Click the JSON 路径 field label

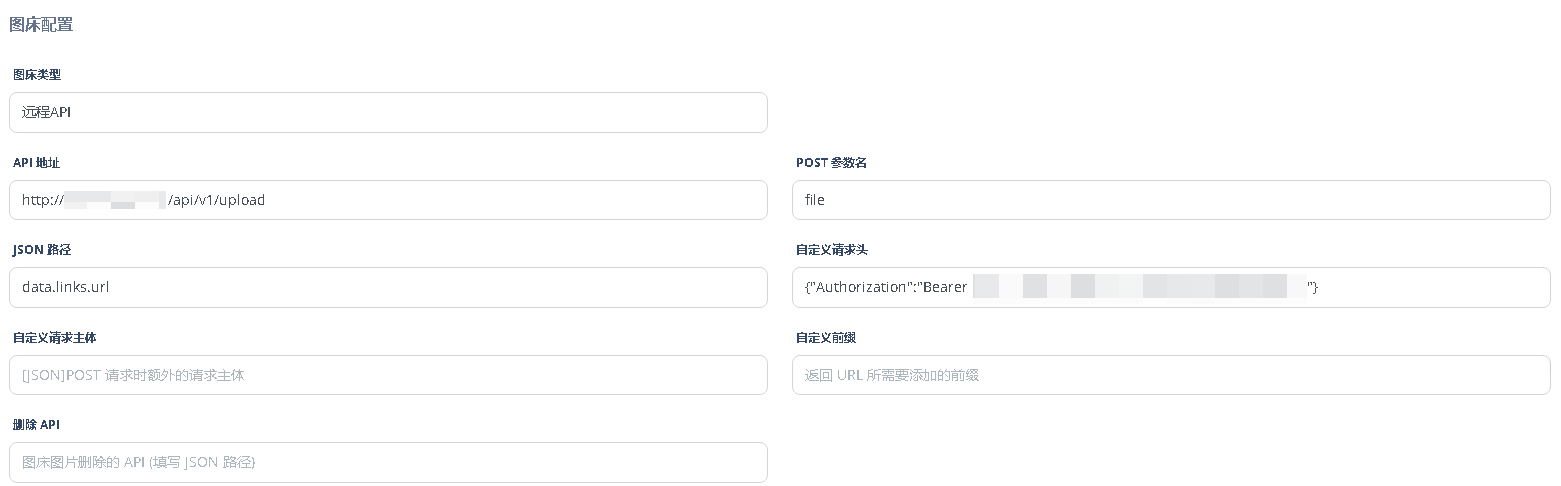[41, 250]
